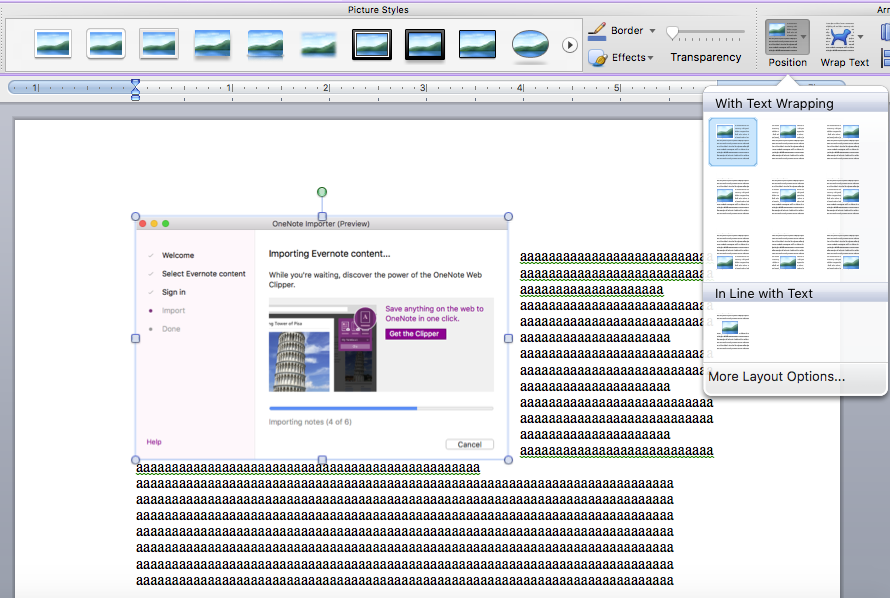
Task: Choose the In Line with Text position
Action: coord(733,332)
